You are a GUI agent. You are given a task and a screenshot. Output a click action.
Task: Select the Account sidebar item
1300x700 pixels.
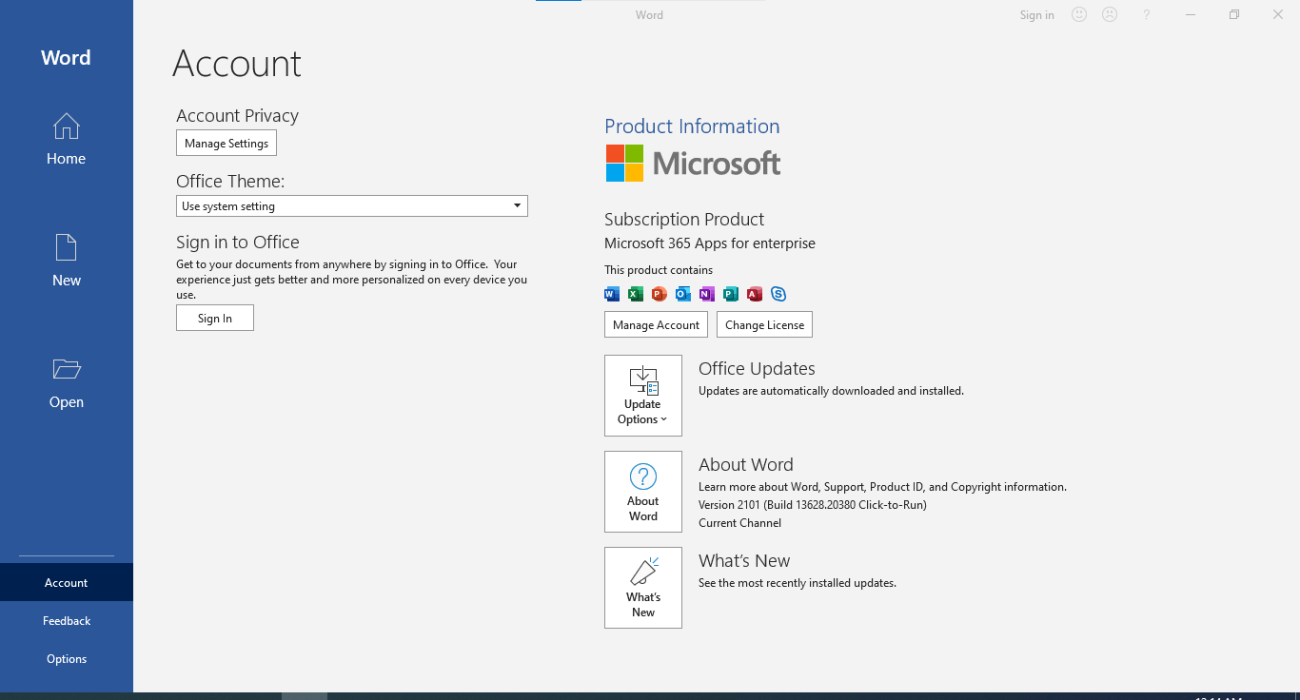pyautogui.click(x=66, y=582)
